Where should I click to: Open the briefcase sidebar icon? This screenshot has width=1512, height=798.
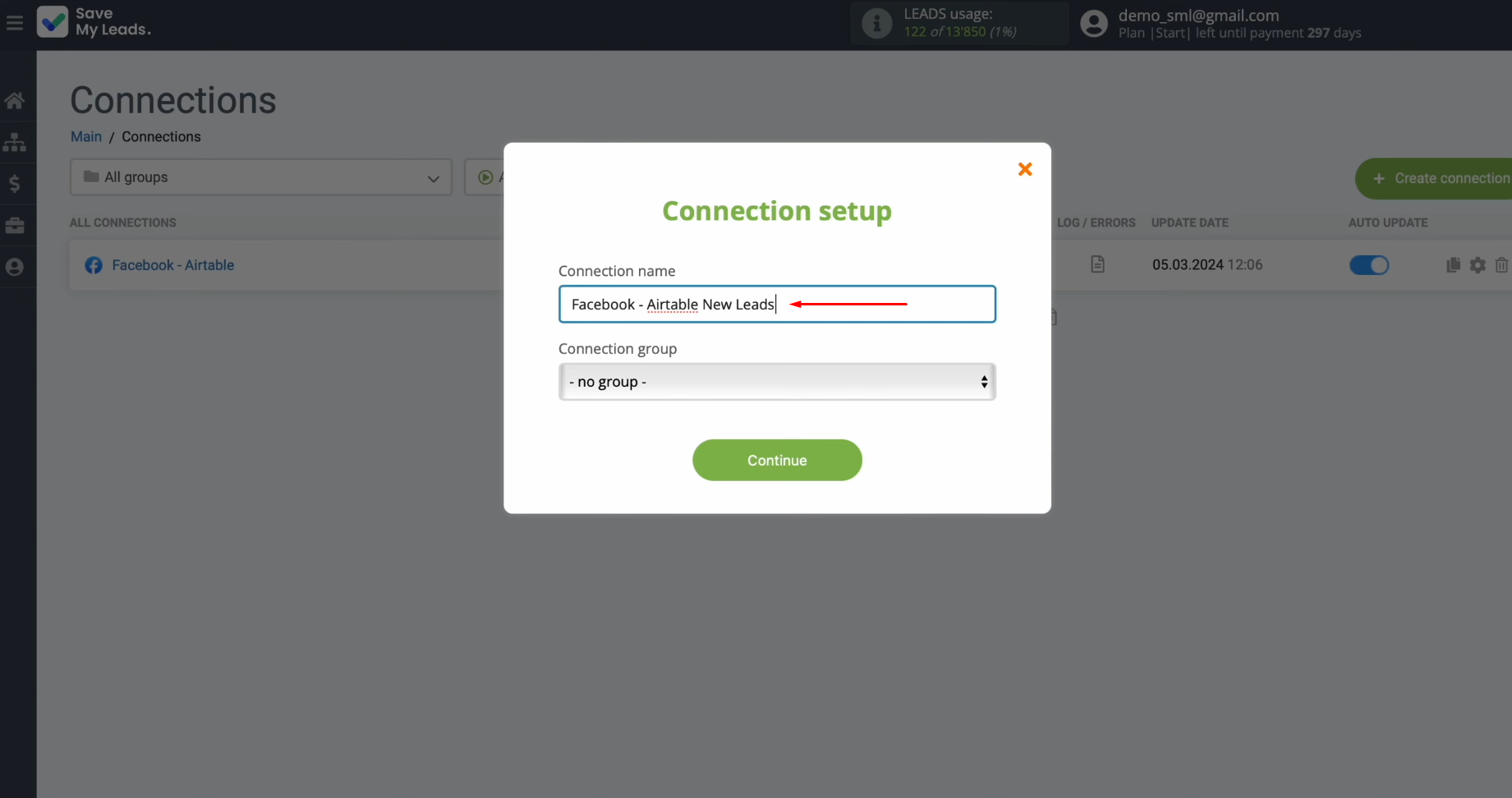coord(15,225)
